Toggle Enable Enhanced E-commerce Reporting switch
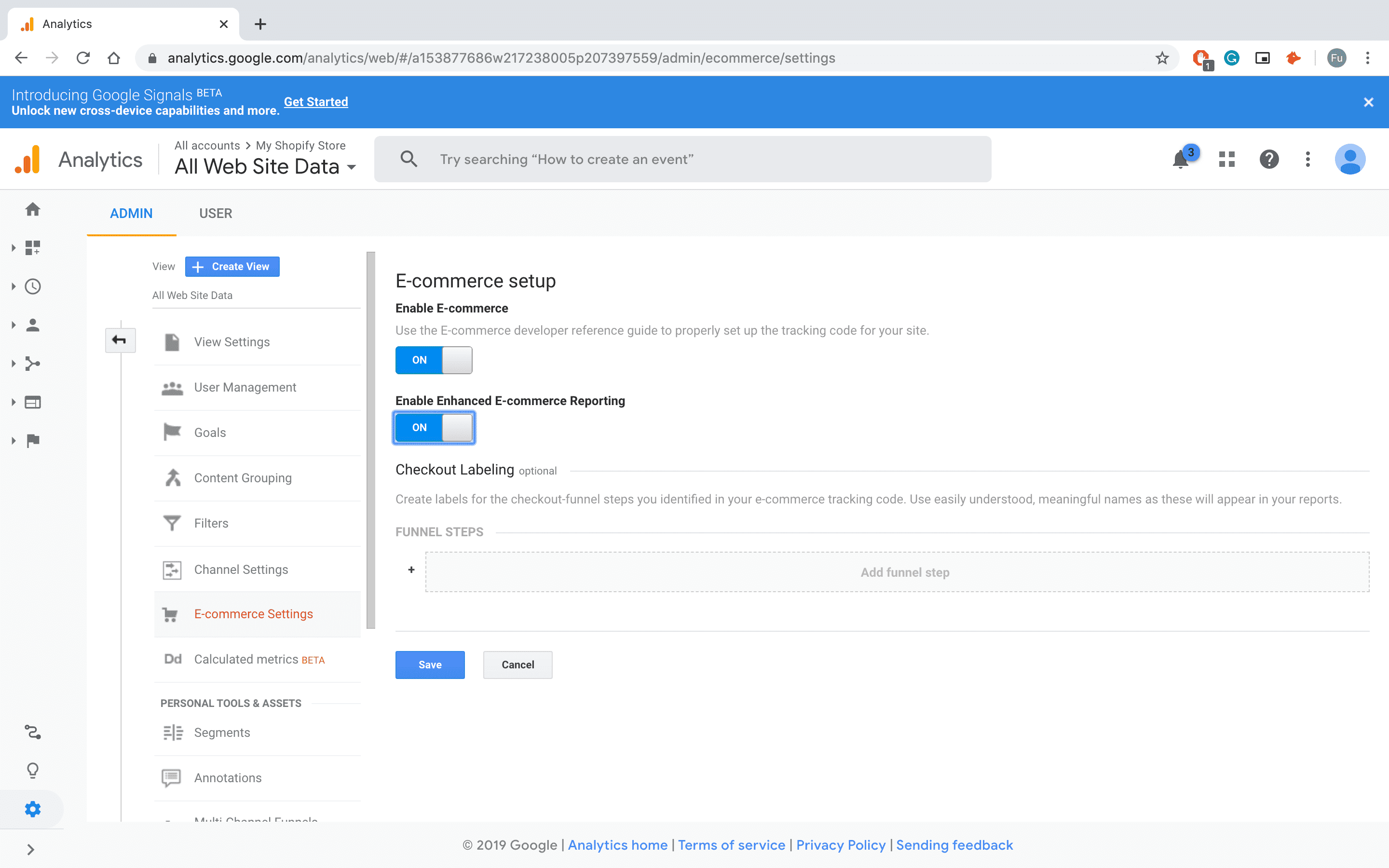 click(434, 427)
